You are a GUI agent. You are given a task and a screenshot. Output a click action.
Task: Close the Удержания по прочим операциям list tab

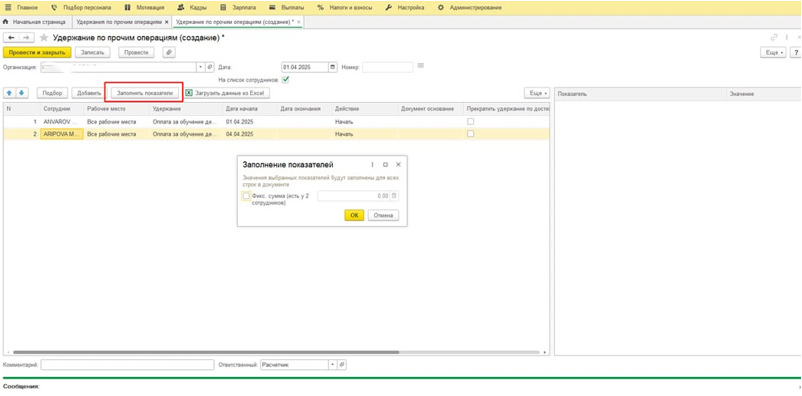(167, 23)
